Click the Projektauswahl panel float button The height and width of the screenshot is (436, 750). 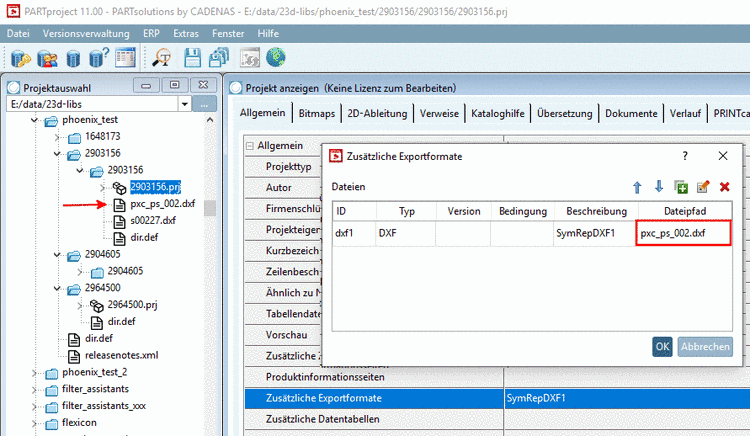tap(175, 85)
